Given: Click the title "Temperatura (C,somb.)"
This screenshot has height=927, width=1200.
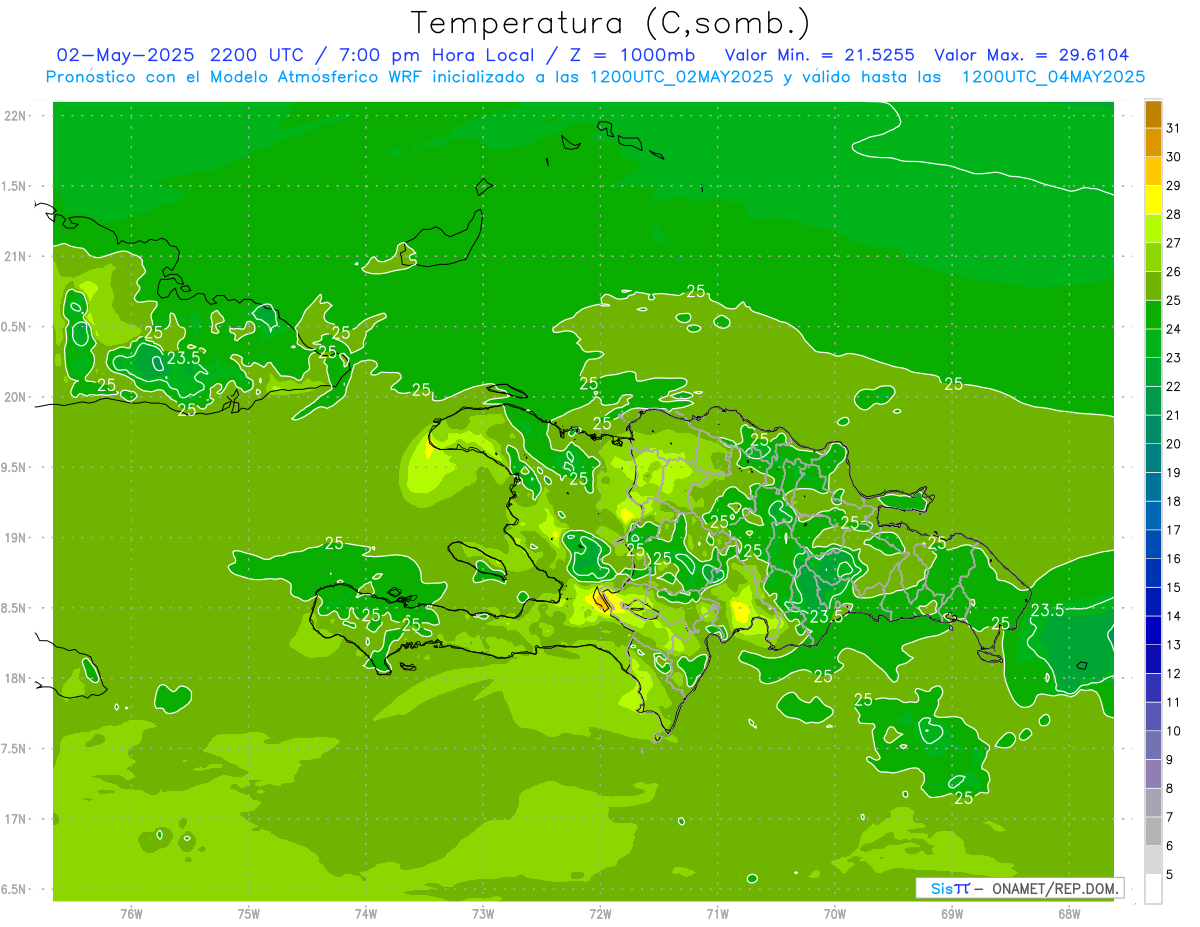Looking at the screenshot, I should coord(610,24).
